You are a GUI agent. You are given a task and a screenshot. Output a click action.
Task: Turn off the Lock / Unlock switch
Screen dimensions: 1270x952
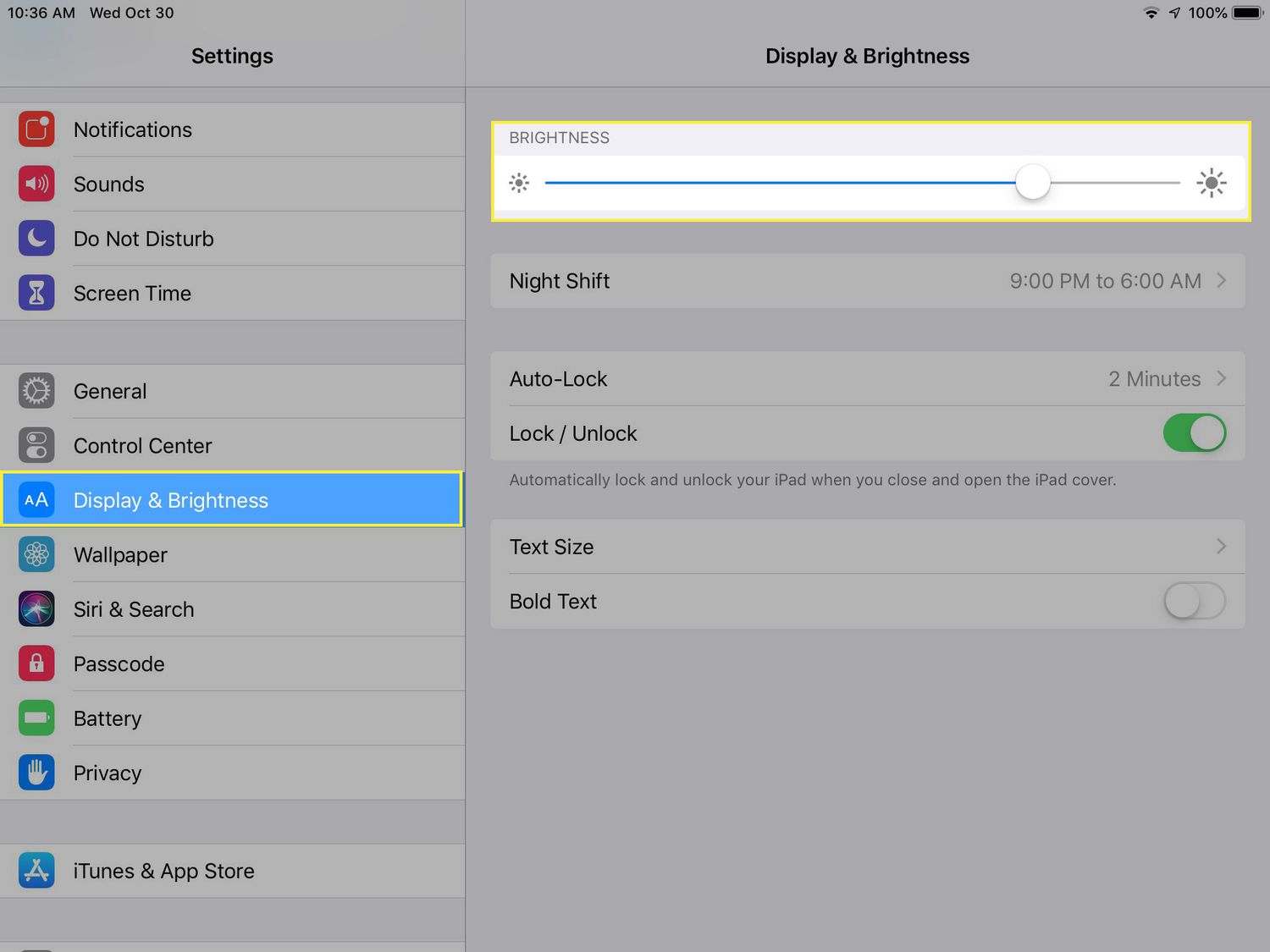click(1194, 433)
